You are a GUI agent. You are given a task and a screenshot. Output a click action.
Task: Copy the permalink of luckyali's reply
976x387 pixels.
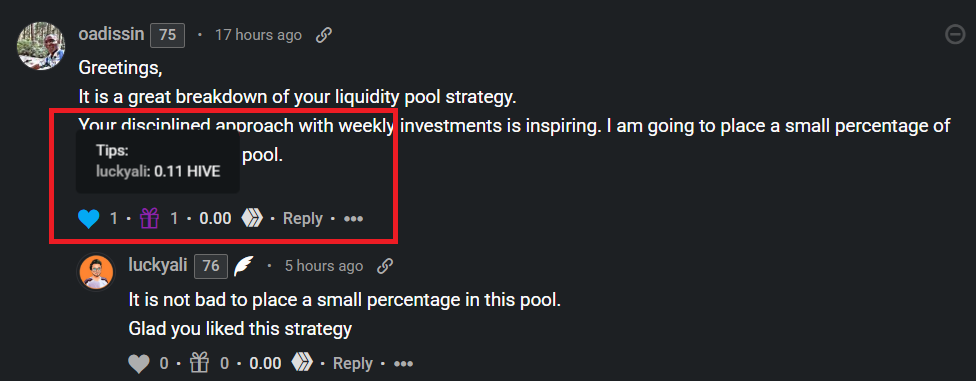[x=385, y=266]
